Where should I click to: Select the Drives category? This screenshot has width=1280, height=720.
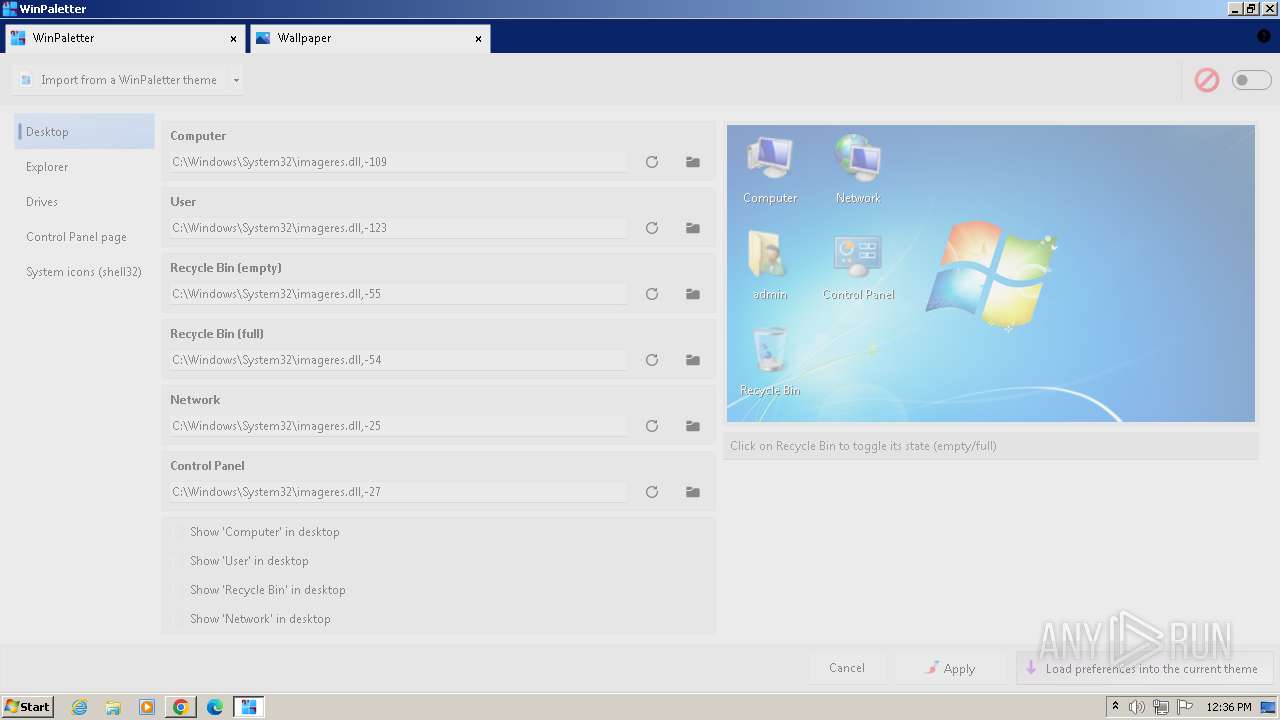(x=85, y=202)
